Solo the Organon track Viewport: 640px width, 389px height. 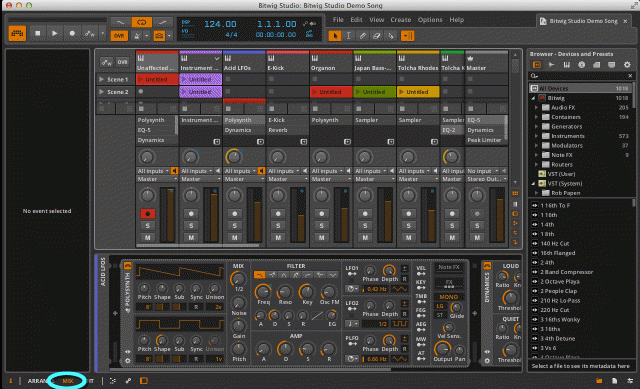point(322,225)
